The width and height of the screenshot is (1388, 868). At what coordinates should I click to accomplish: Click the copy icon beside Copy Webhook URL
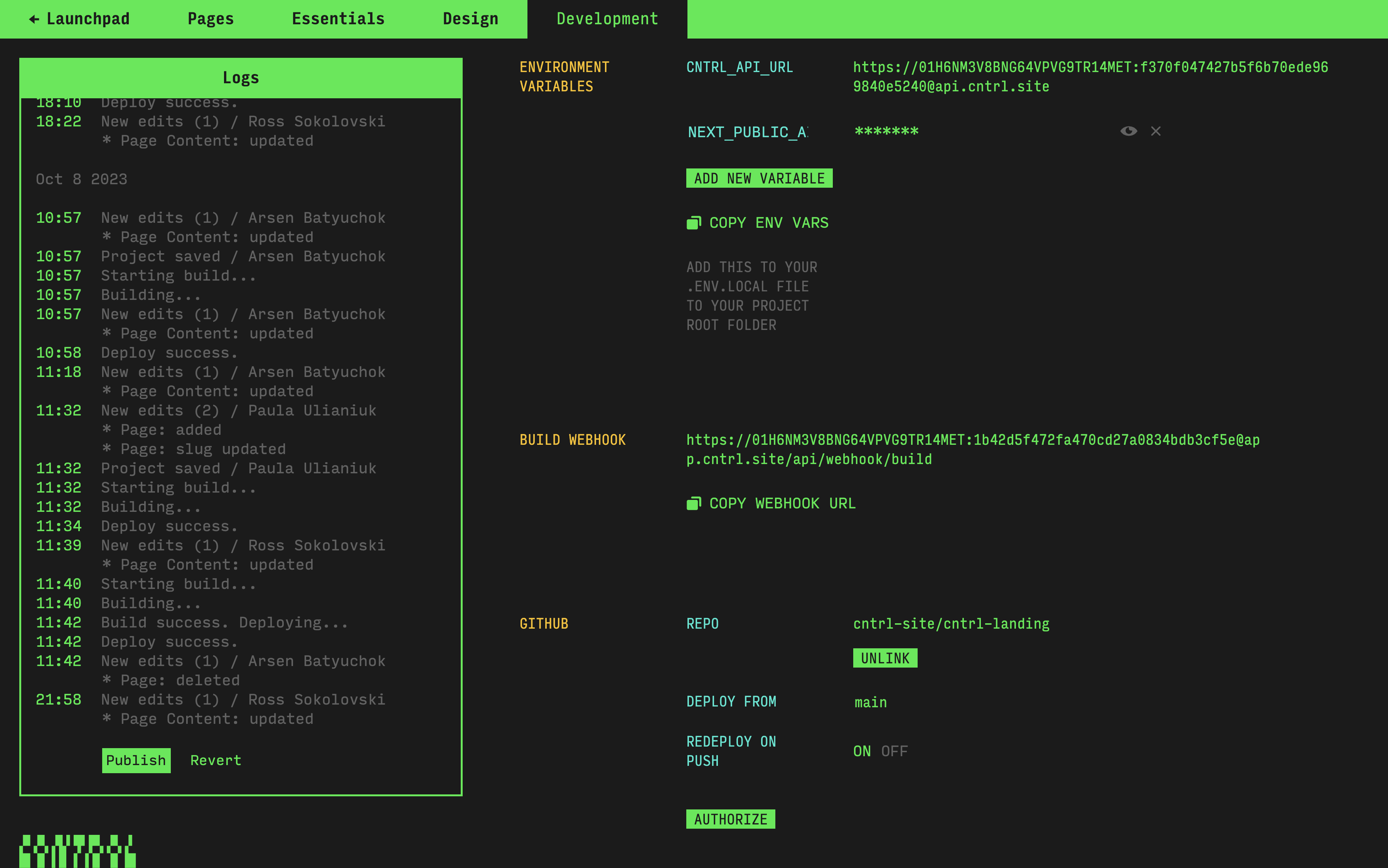(694, 503)
